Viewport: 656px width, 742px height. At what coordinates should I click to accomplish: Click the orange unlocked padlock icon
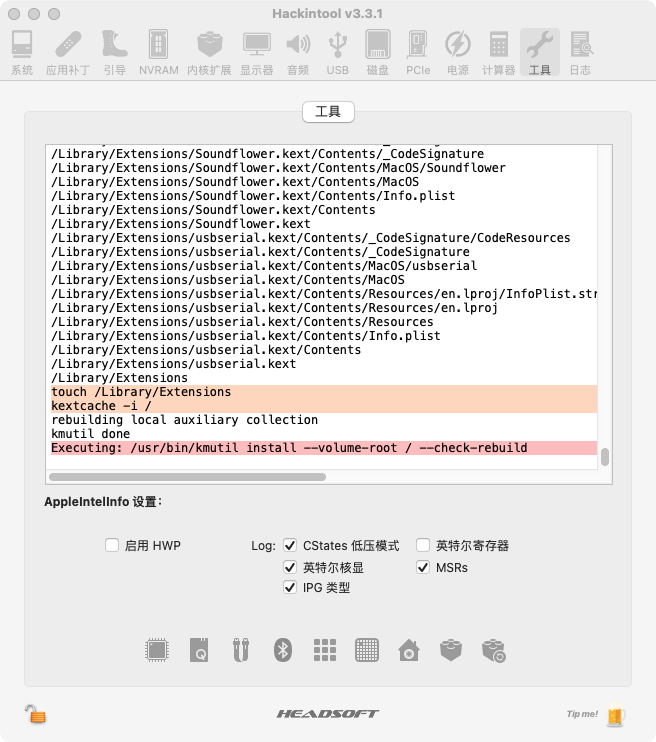tap(35, 714)
